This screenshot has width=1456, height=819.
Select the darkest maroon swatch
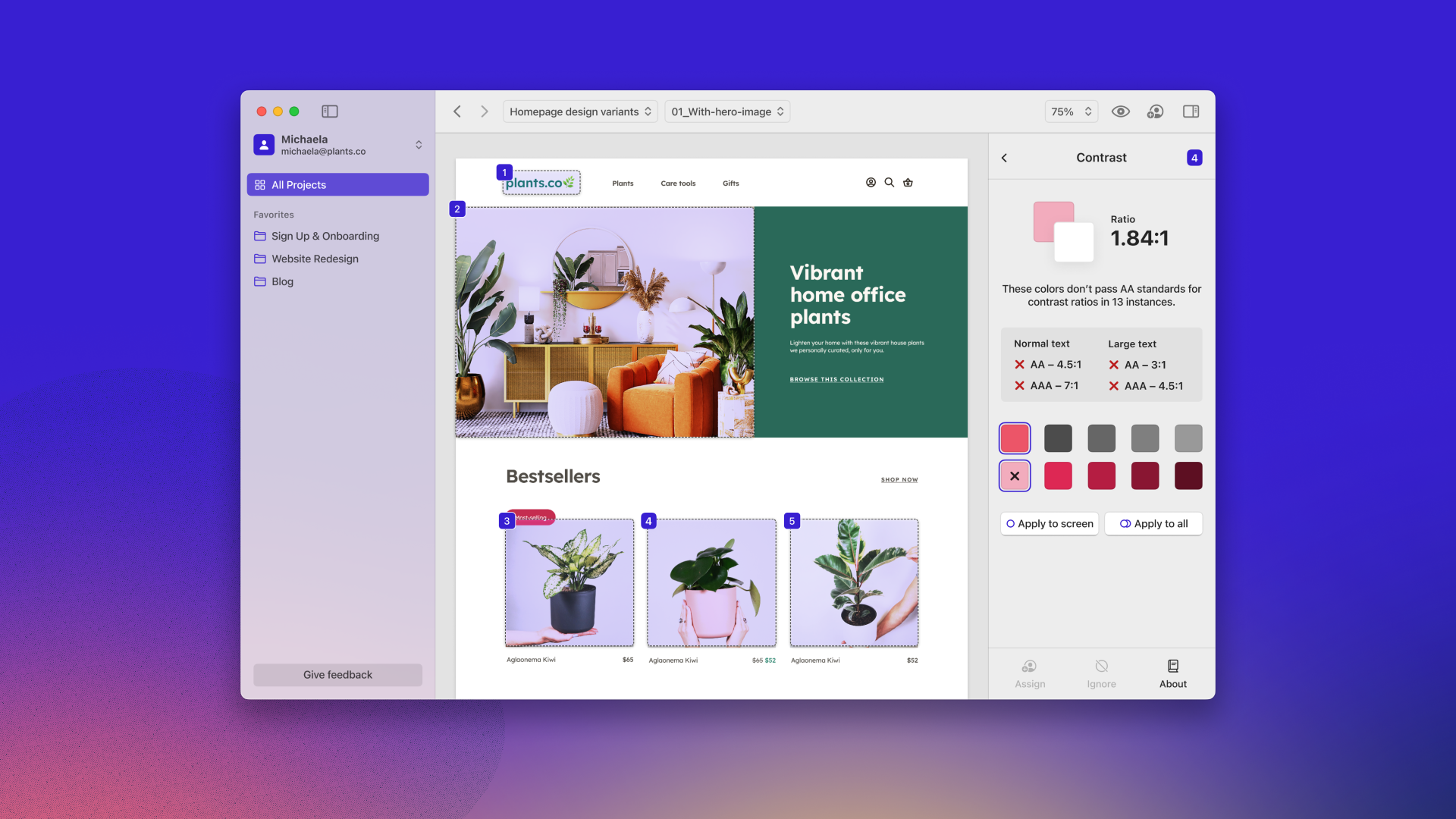tap(1188, 476)
